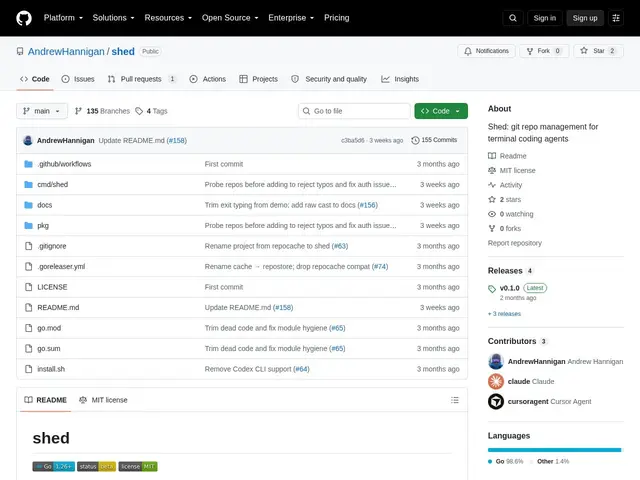Click the tag icon next to 4 Tags
The height and width of the screenshot is (480, 640).
[x=139, y=111]
